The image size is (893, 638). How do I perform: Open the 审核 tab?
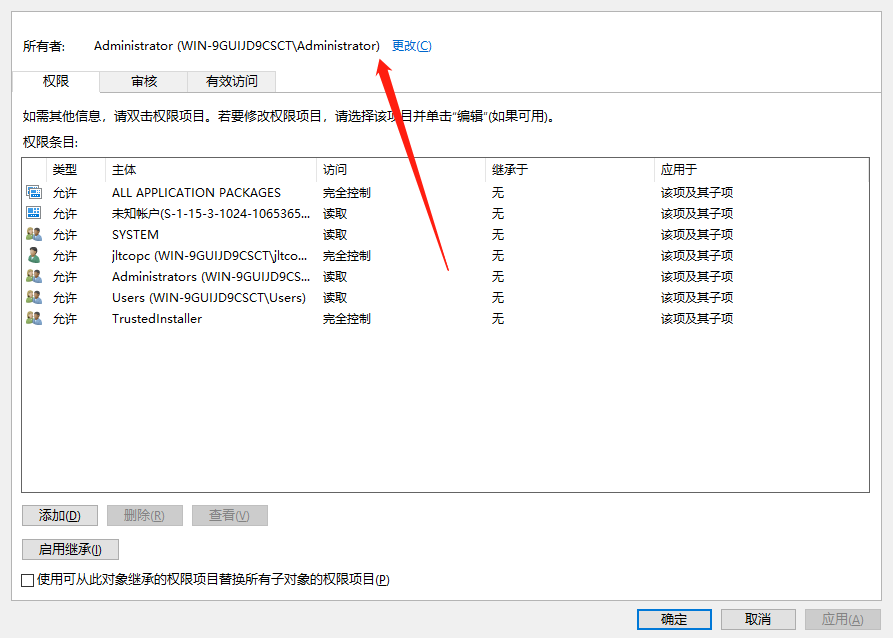(144, 81)
